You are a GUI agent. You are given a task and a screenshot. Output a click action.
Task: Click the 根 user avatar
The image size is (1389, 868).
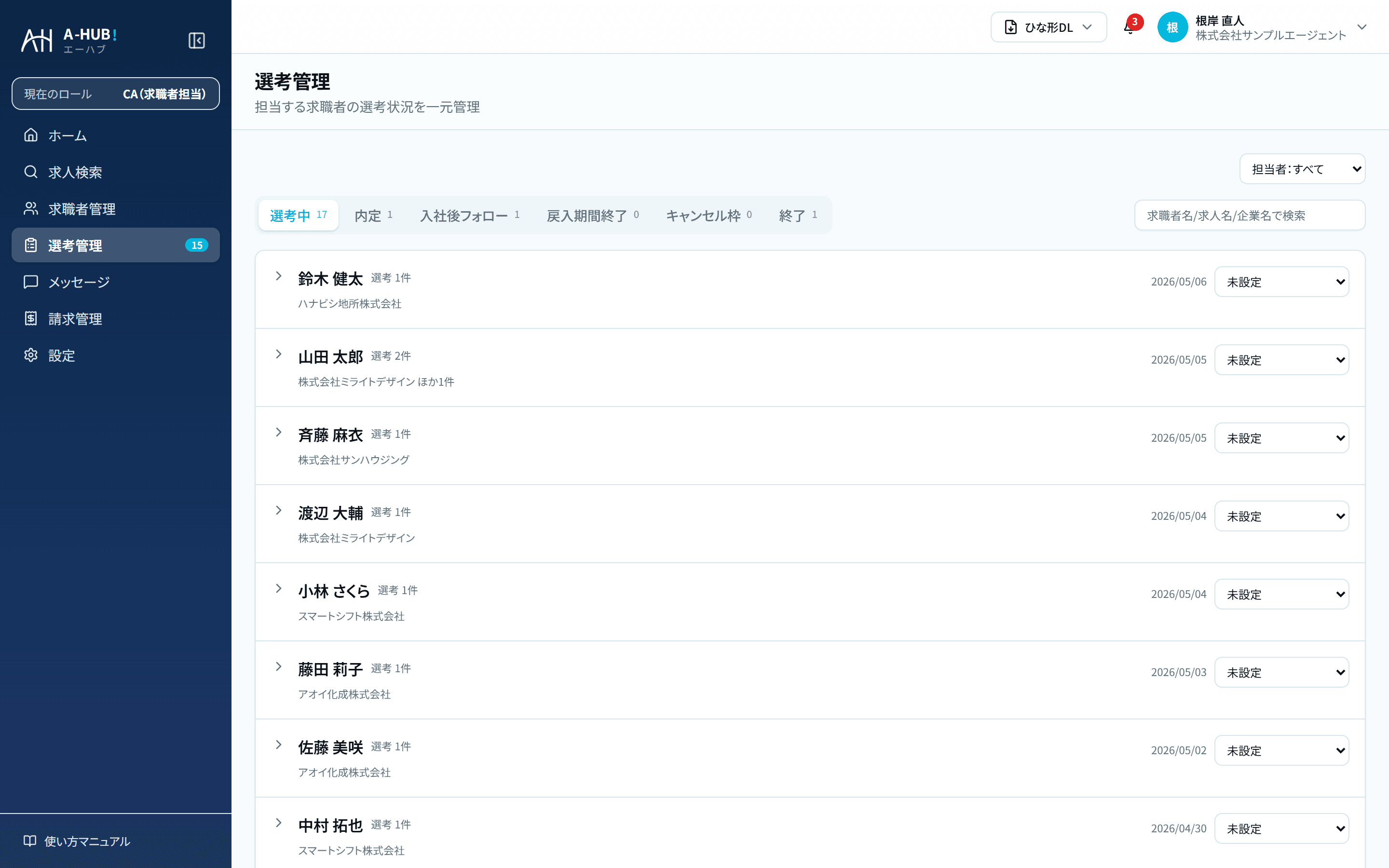1172,27
